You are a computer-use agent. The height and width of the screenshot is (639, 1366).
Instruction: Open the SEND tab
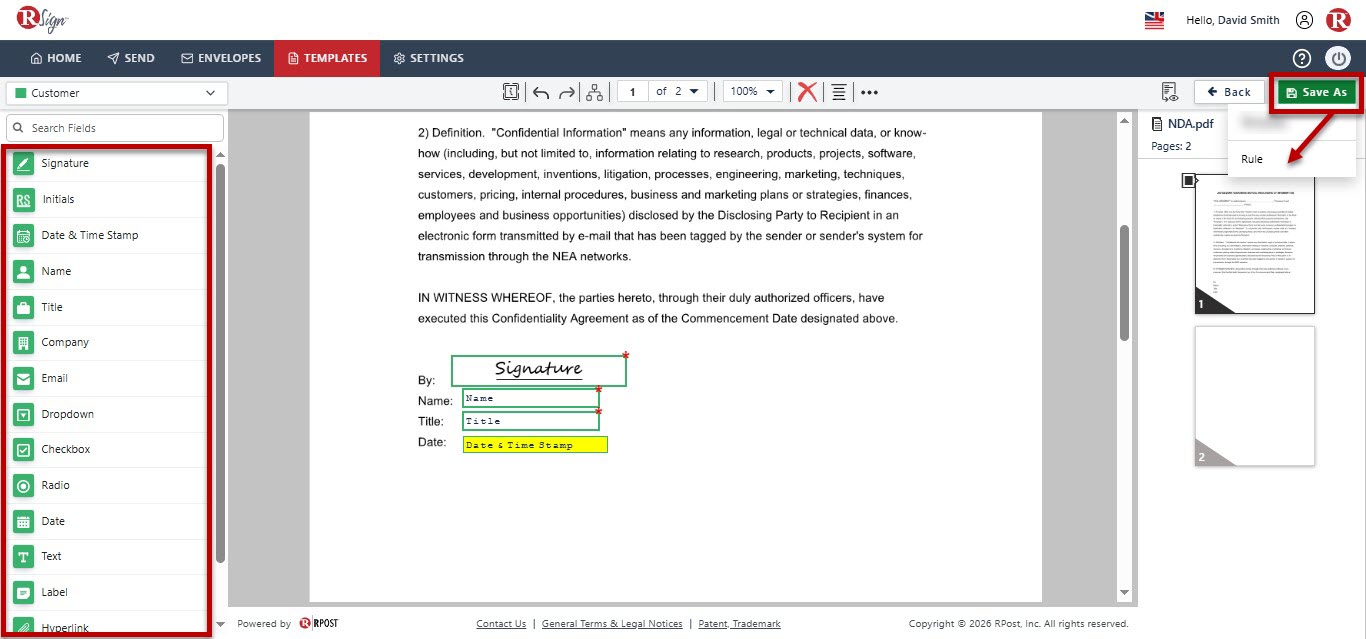coord(131,58)
